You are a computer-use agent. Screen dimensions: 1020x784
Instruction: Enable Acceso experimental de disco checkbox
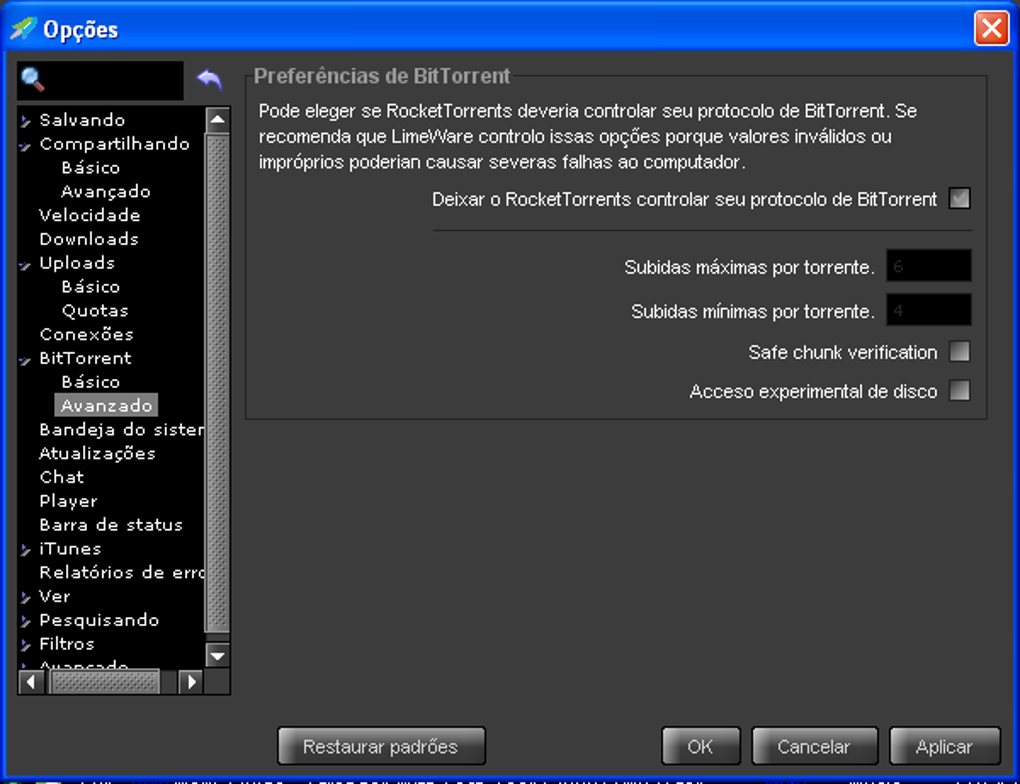tap(960, 390)
